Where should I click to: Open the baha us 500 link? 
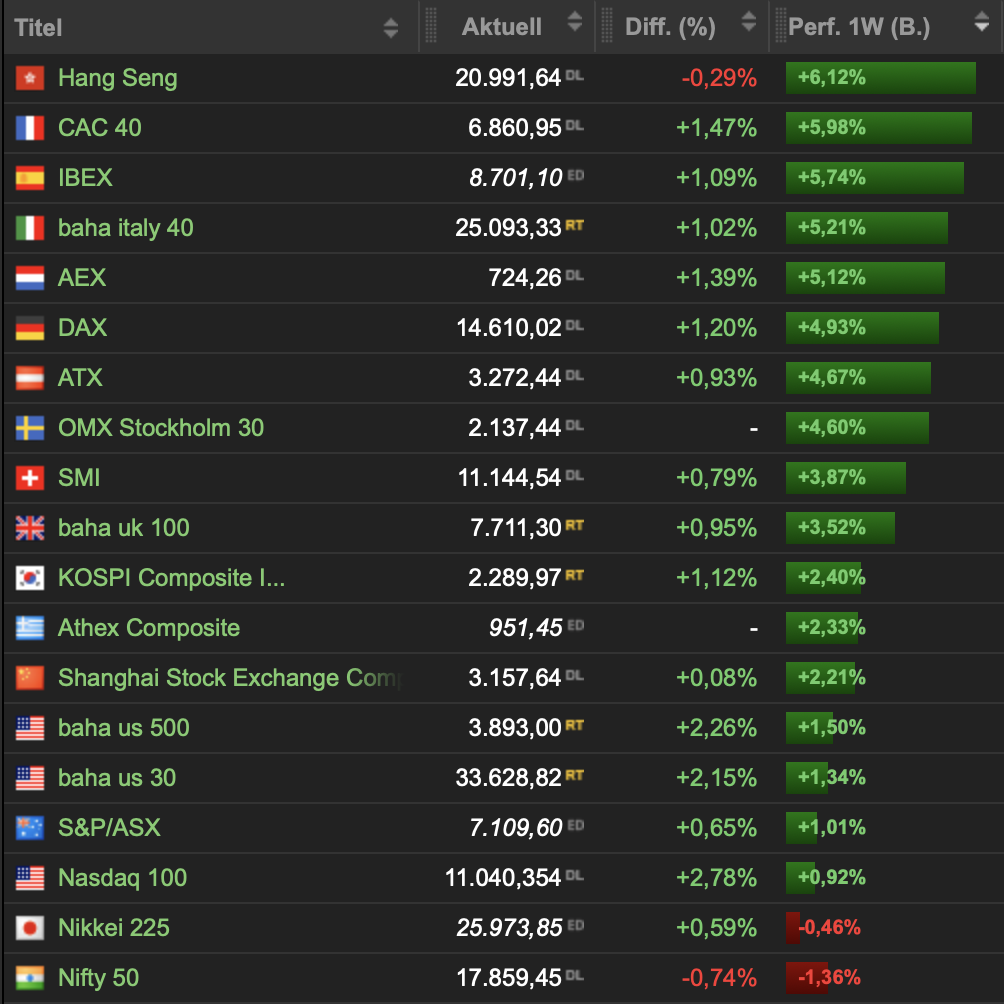tap(124, 727)
